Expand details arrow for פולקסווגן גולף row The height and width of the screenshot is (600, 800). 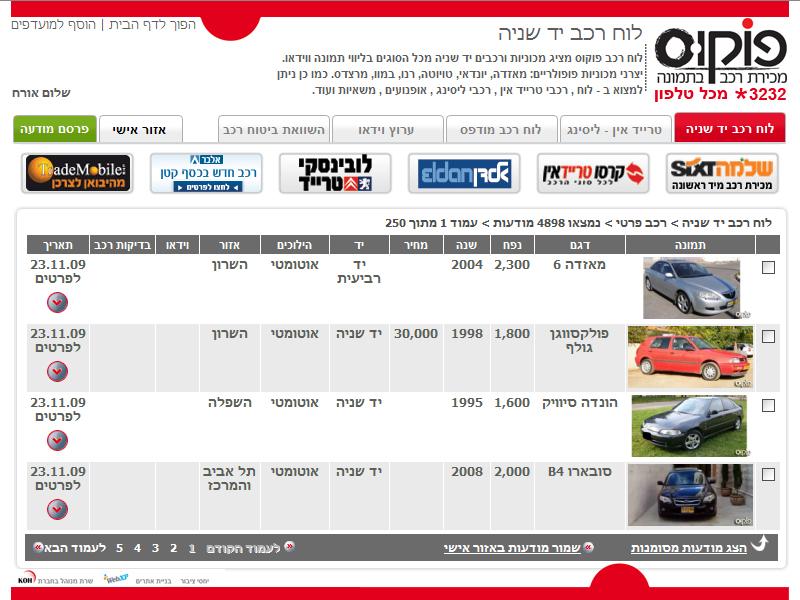[57, 371]
